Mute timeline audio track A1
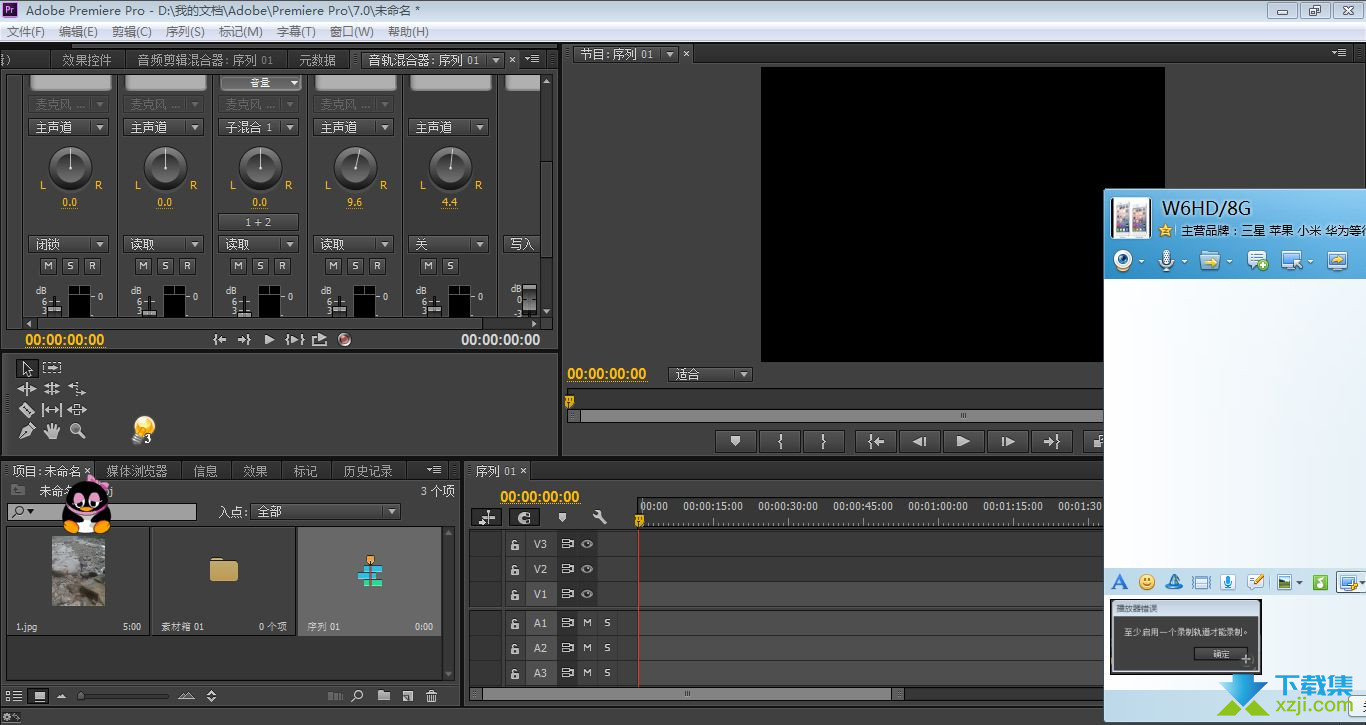Viewport: 1366px width, 725px height. pos(587,623)
